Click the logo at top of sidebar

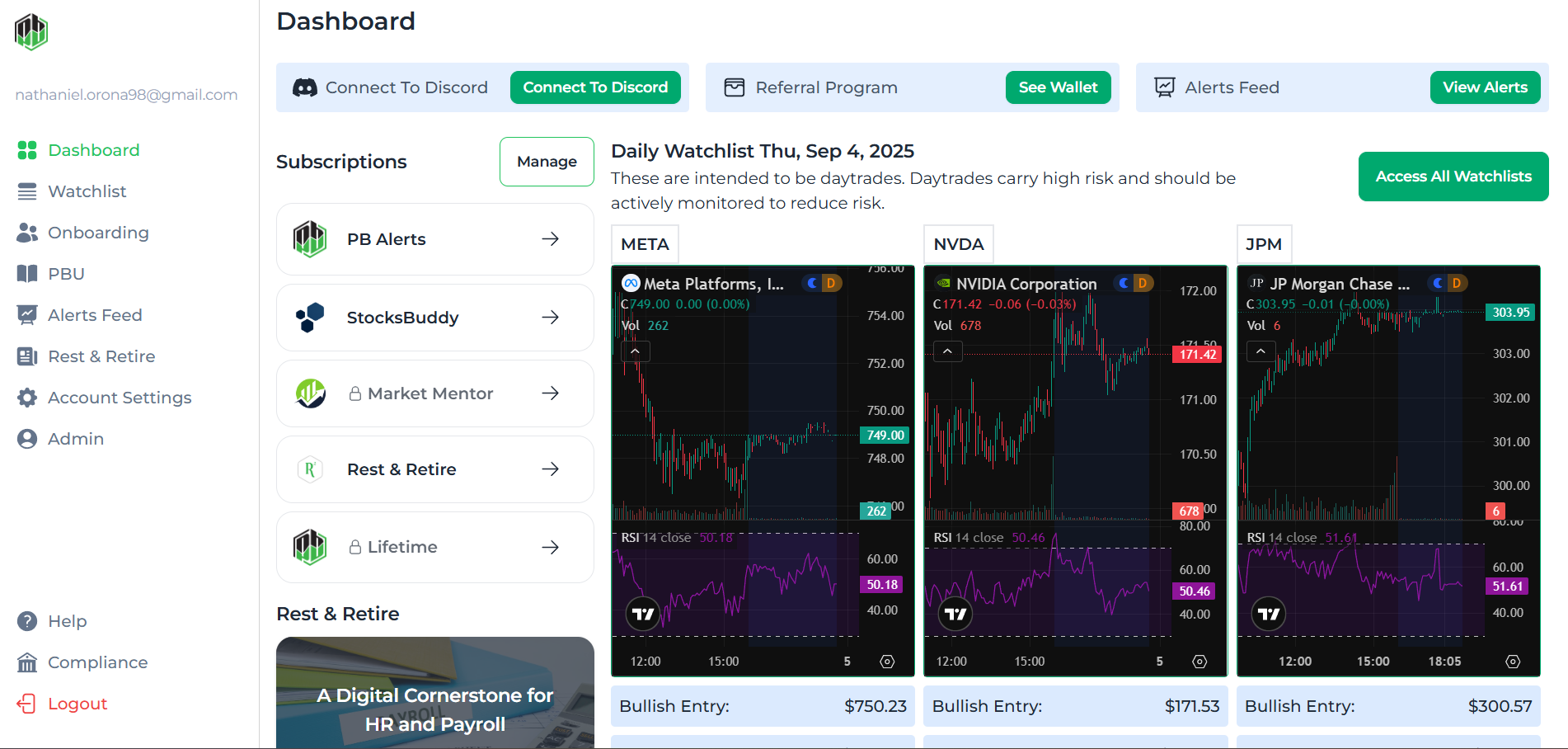pos(31,31)
